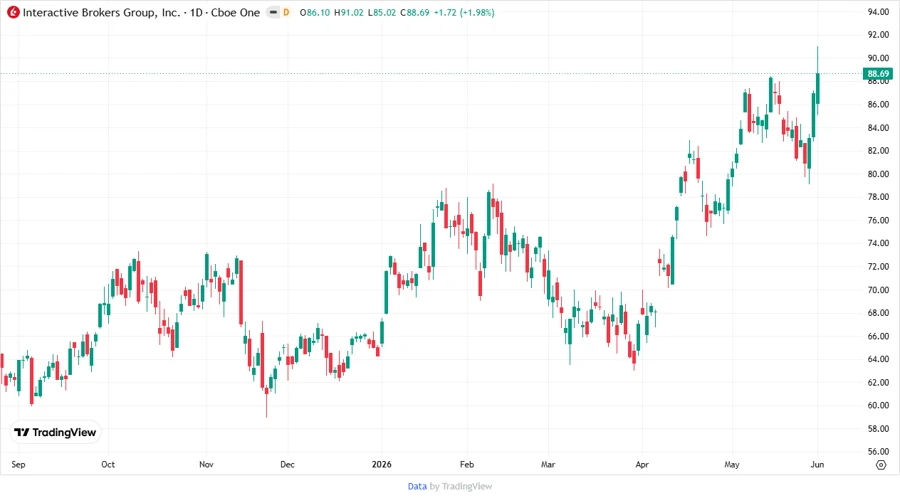Click the close value C88.69
The image size is (900, 498).
414,12
